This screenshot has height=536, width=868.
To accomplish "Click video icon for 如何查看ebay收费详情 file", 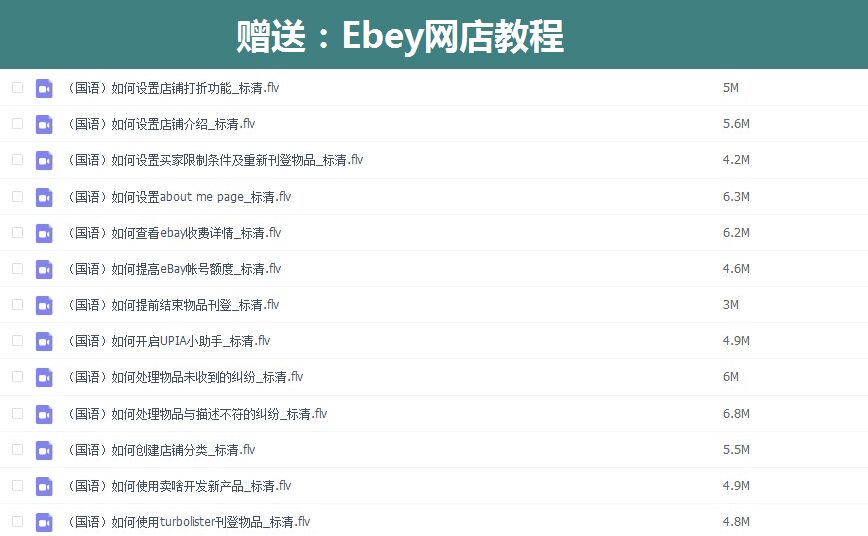I will (x=44, y=233).
